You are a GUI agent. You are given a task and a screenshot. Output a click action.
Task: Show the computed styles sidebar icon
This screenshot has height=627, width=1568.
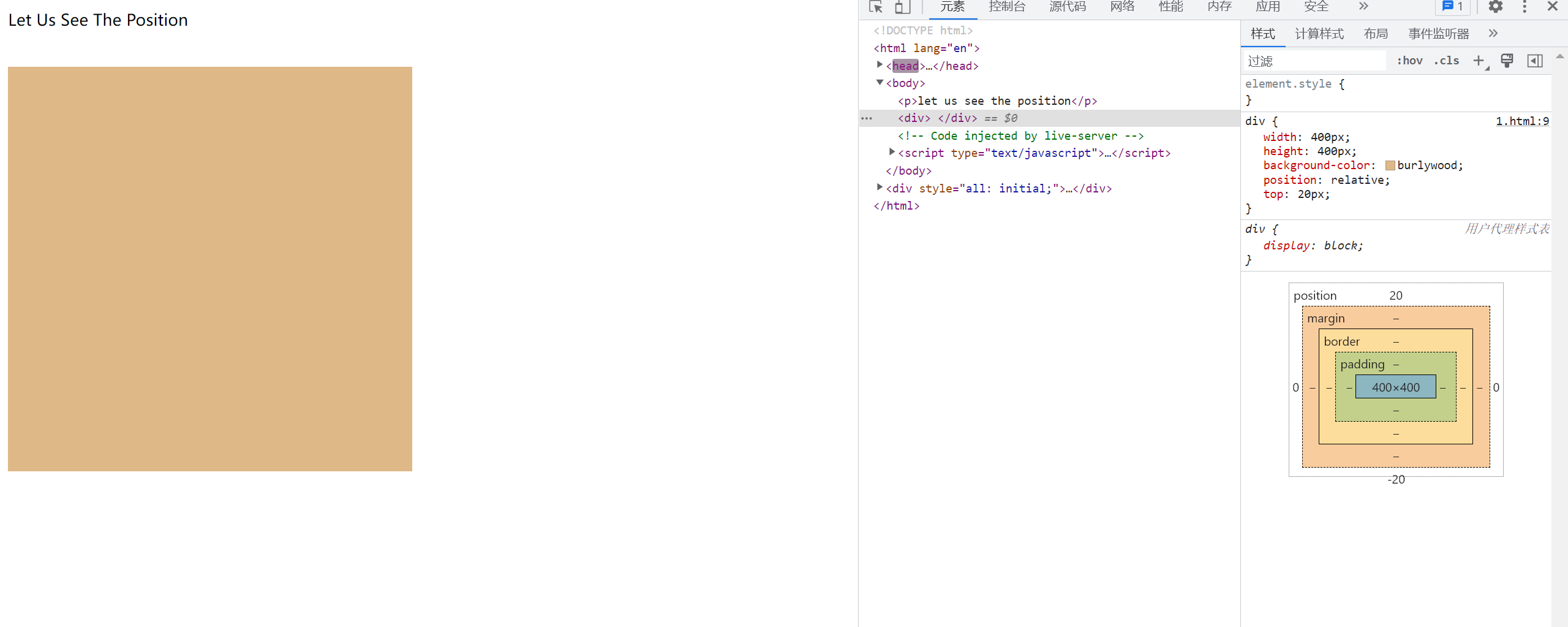(x=1535, y=61)
